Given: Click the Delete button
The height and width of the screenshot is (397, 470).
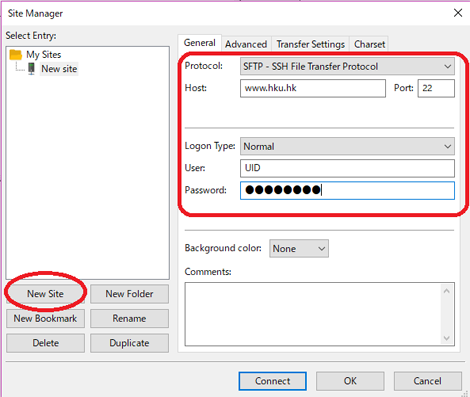Looking at the screenshot, I should click(x=45, y=343).
